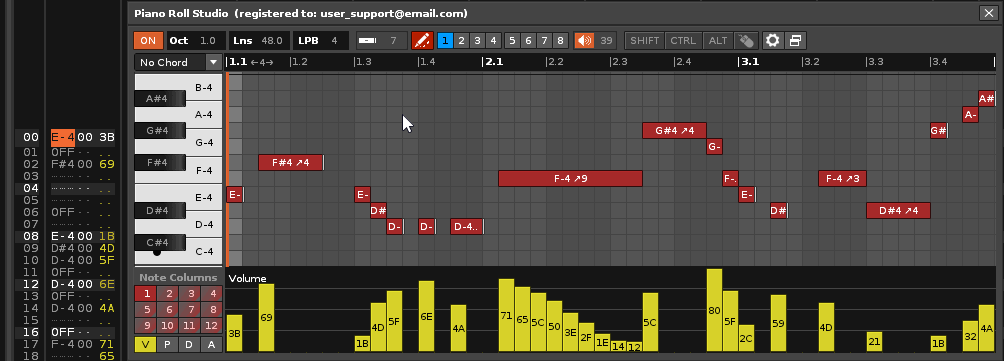Select track button 5 in toolbar
Viewport: 1004px width, 361px height.
click(512, 40)
